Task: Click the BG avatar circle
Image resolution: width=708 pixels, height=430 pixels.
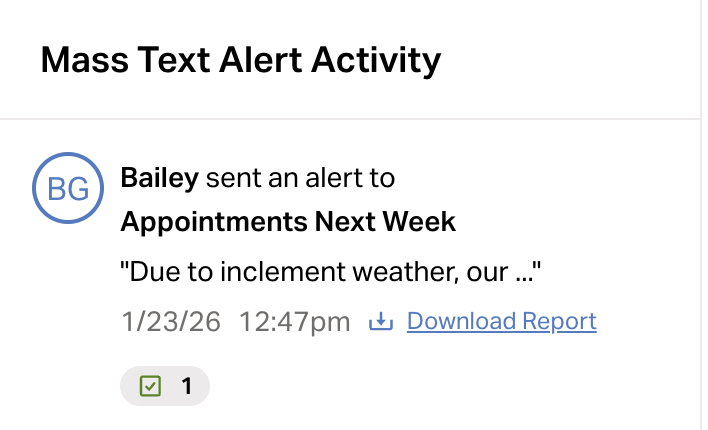Action: 68,187
